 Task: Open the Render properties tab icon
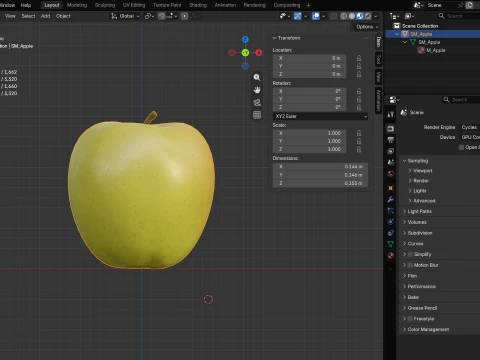(391, 129)
